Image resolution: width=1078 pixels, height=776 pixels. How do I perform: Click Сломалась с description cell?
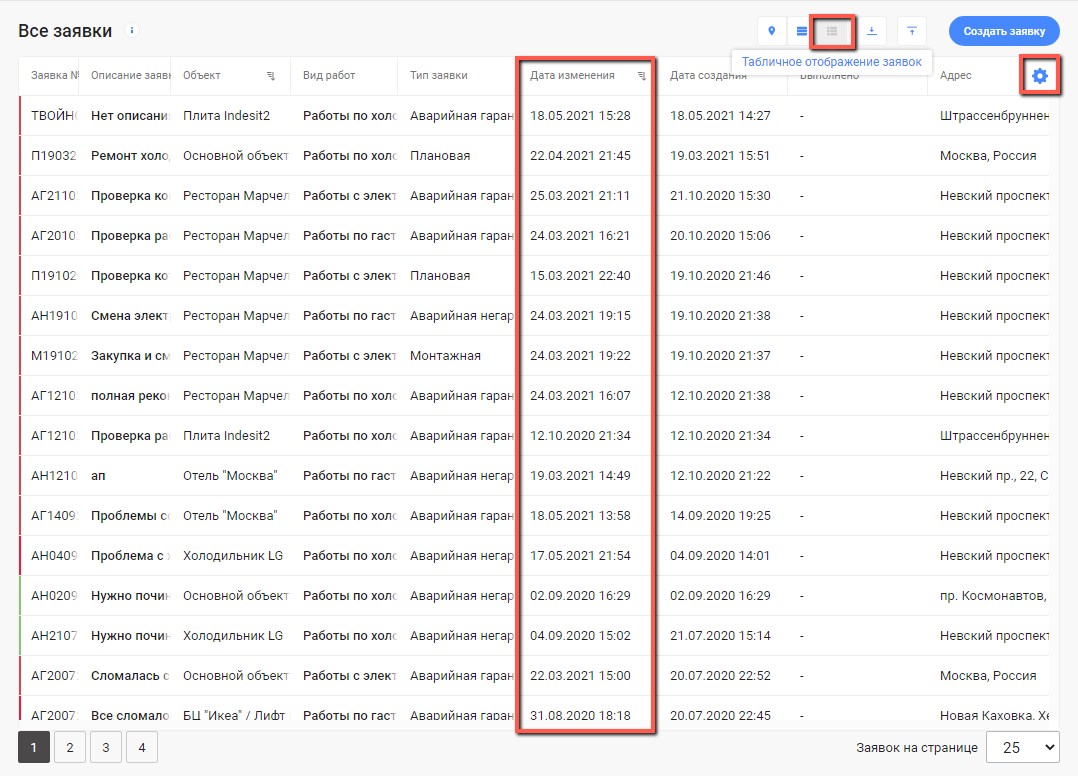tap(130, 676)
